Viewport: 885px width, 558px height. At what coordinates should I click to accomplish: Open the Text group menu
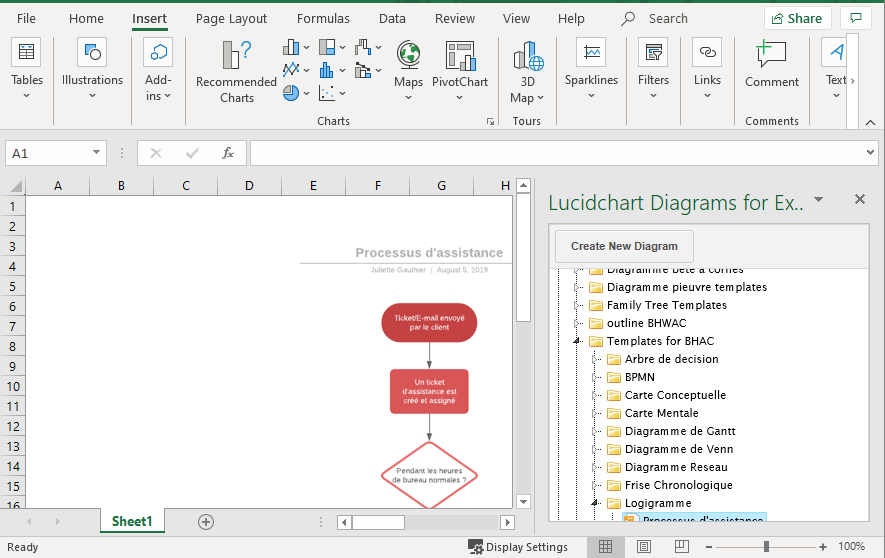pos(836,71)
